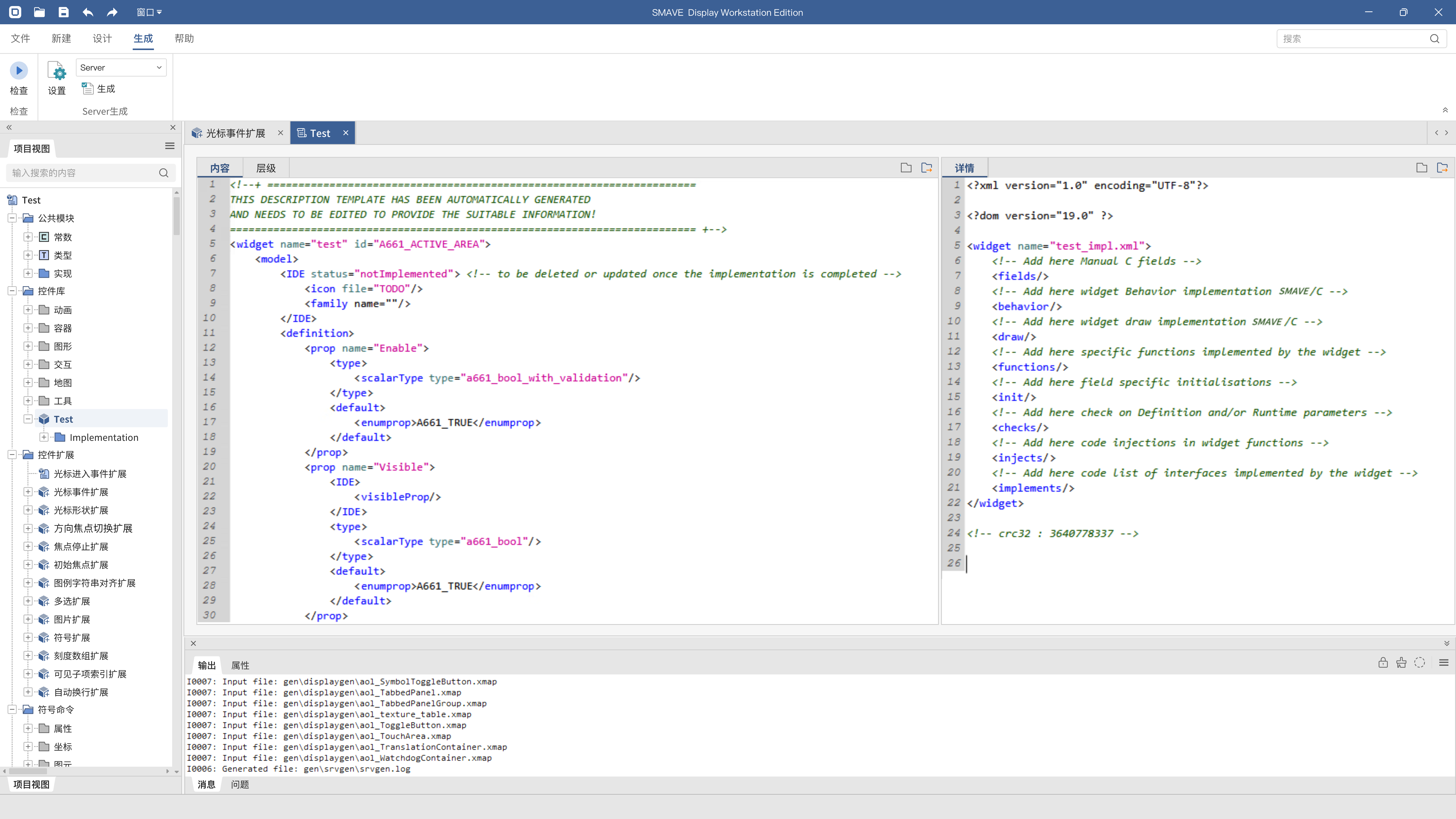Image resolution: width=1456 pixels, height=819 pixels.
Task: Open the 新建 menu tab
Action: 61,38
